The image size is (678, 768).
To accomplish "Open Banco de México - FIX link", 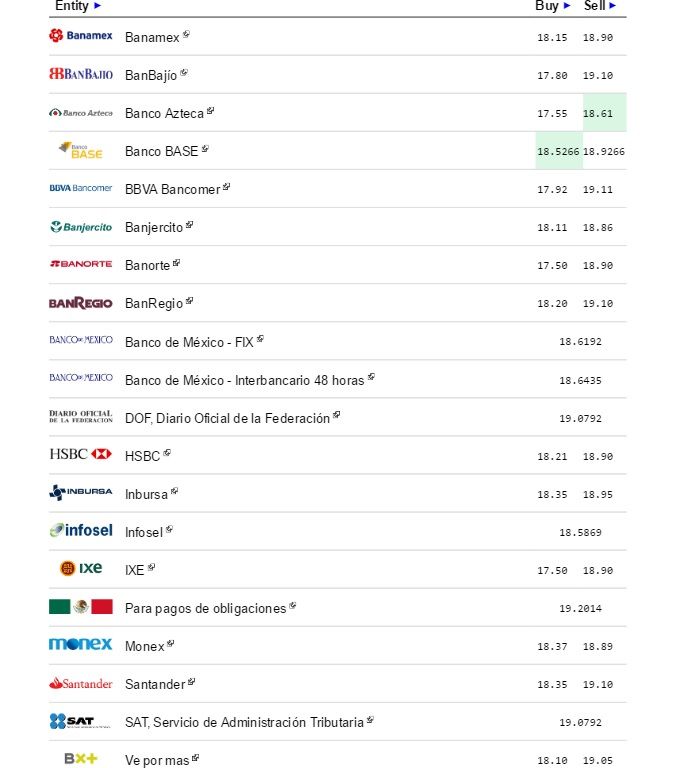I will pyautogui.click(x=189, y=342).
